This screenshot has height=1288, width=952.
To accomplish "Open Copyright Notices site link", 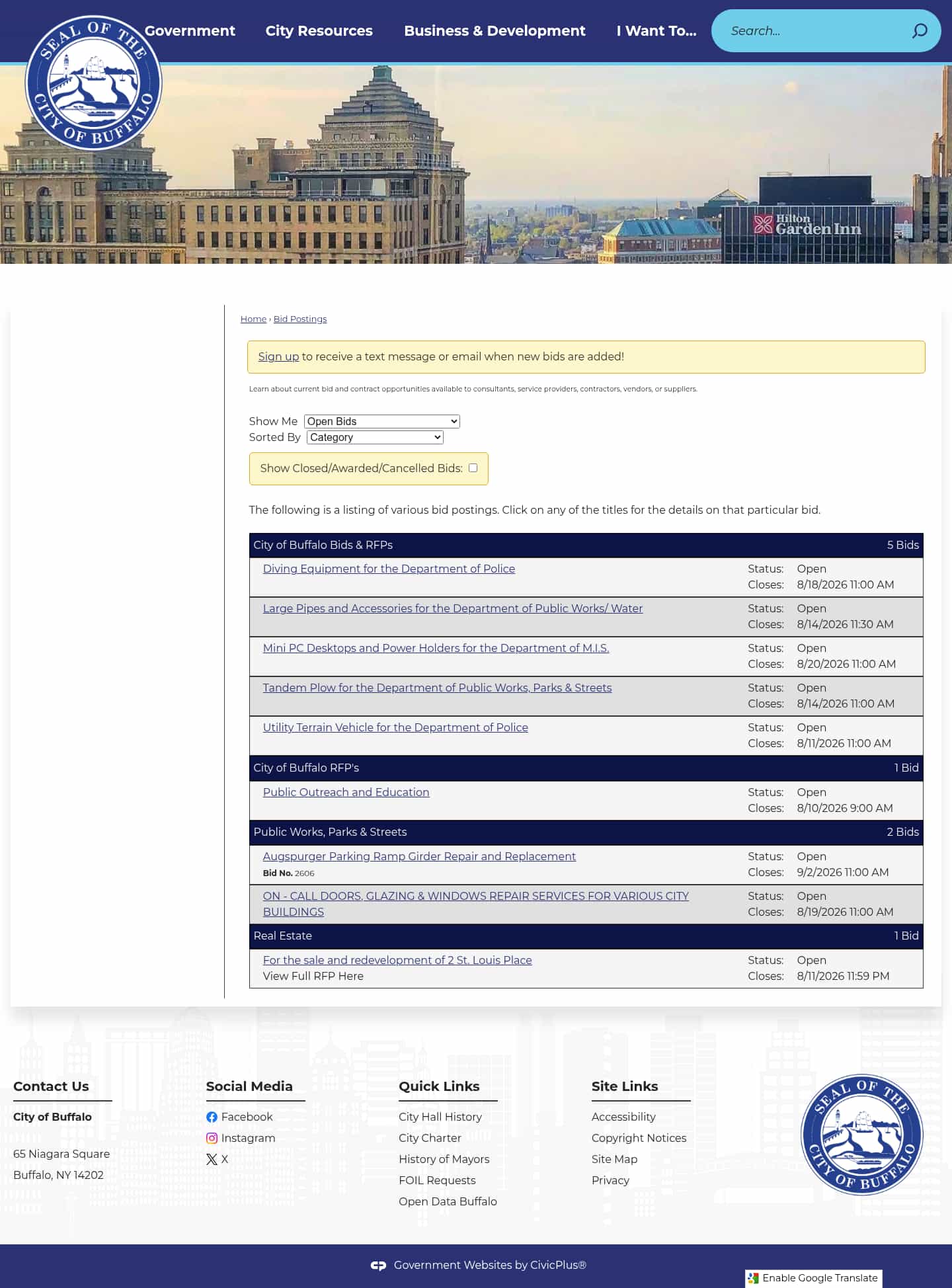I will [x=639, y=1138].
